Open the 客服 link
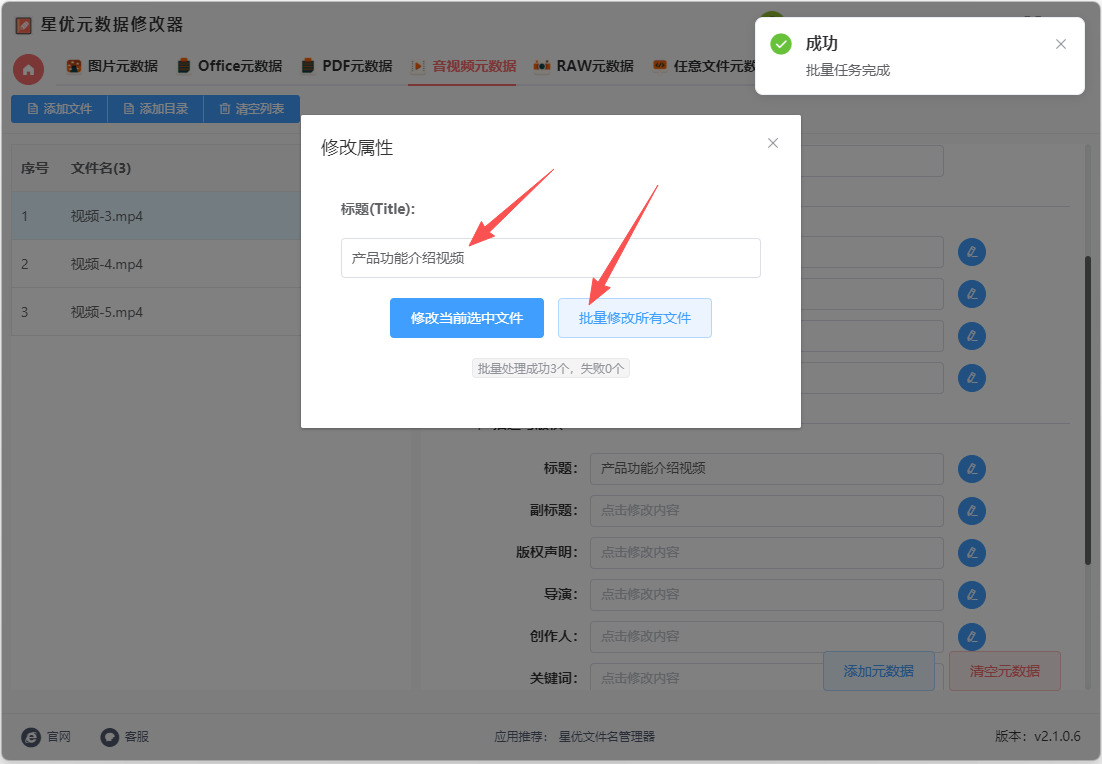1102x764 pixels. pos(136,737)
